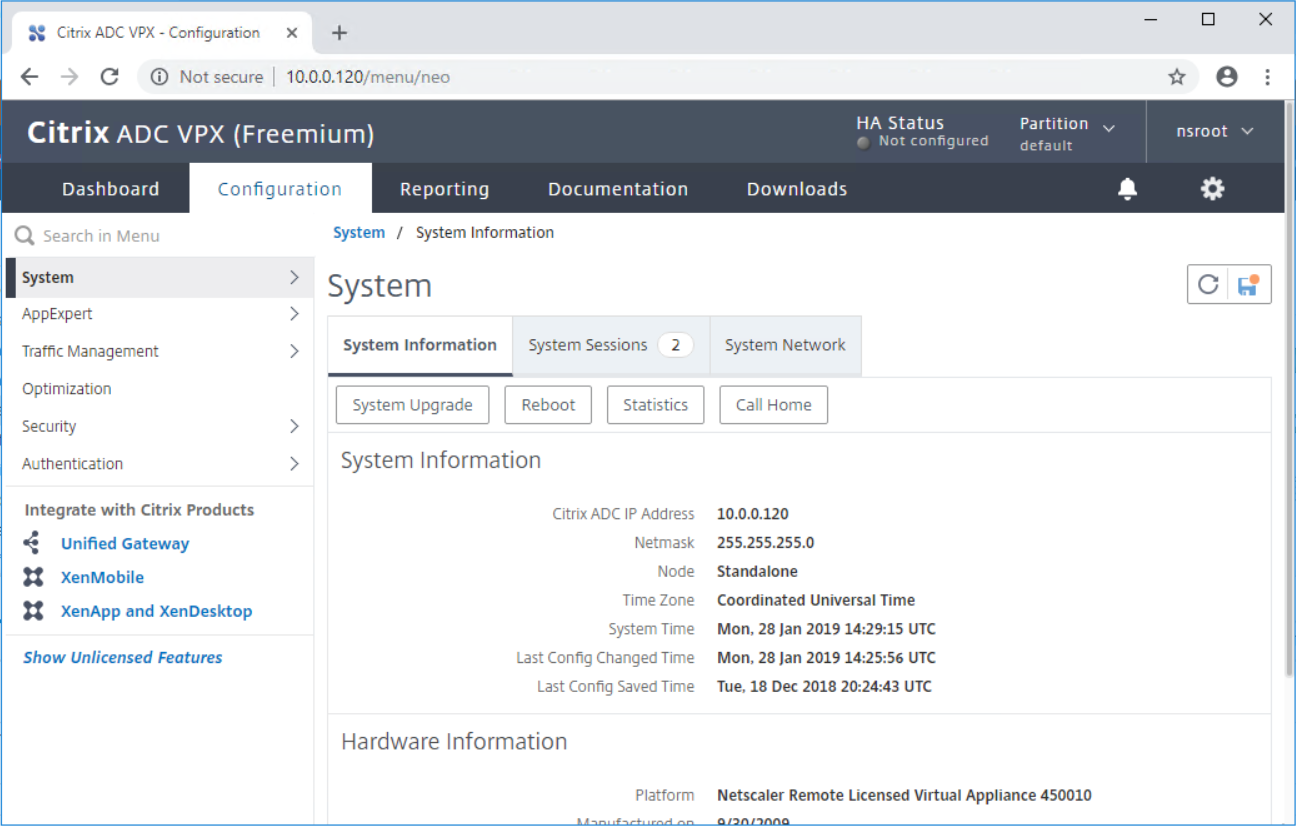This screenshot has height=826, width=1296.
Task: Click the save configuration floppy icon
Action: coord(1248,284)
